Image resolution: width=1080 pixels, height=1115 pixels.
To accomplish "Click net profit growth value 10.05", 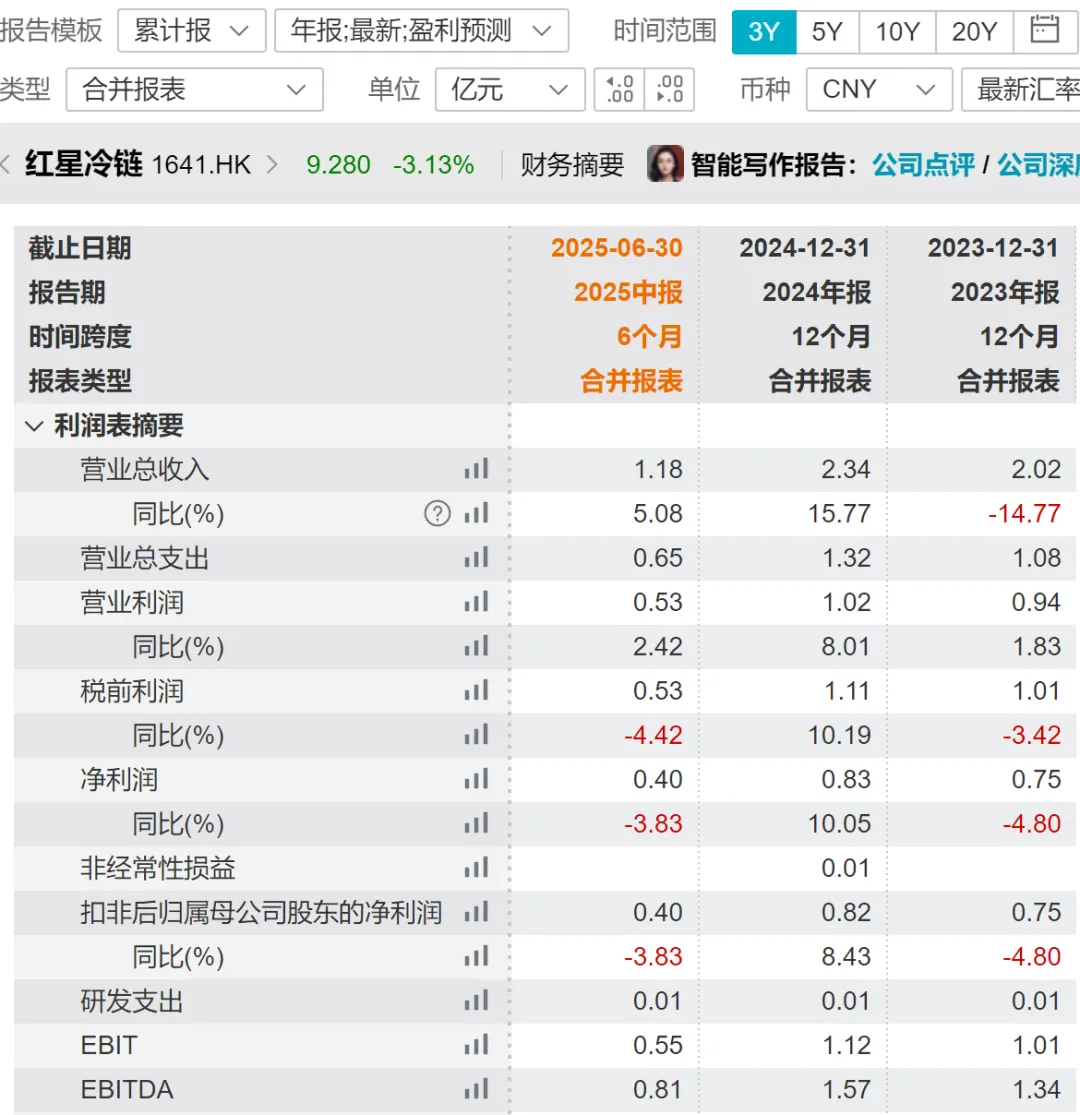I will tap(839, 823).
